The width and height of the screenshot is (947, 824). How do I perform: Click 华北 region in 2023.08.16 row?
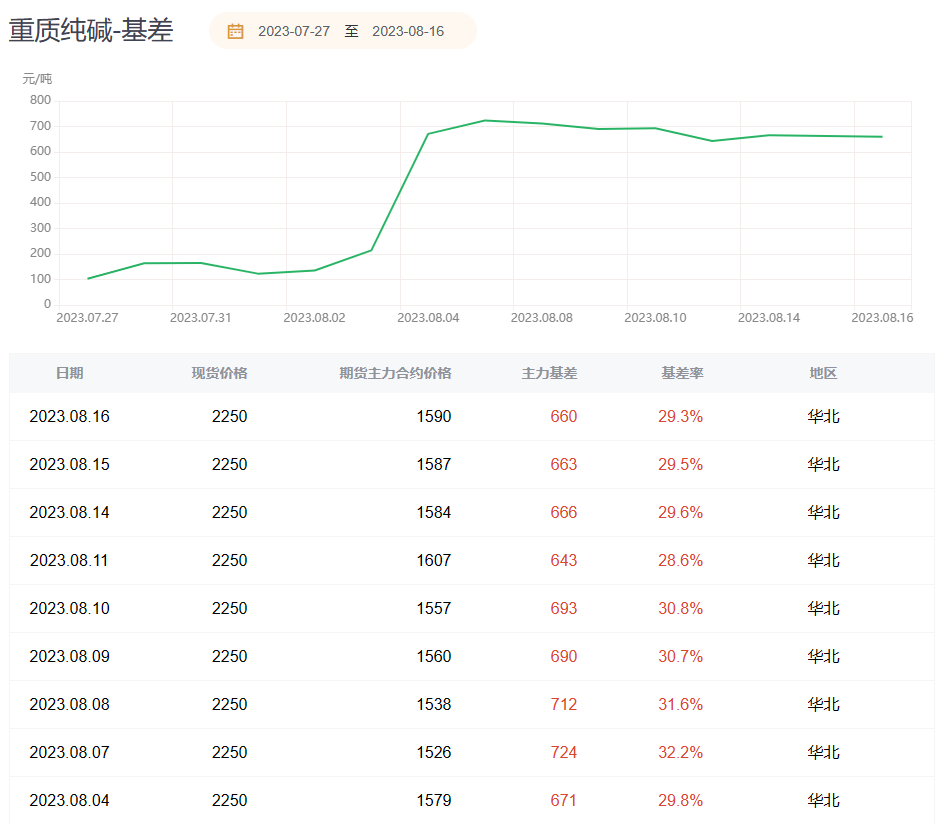pyautogui.click(x=823, y=416)
